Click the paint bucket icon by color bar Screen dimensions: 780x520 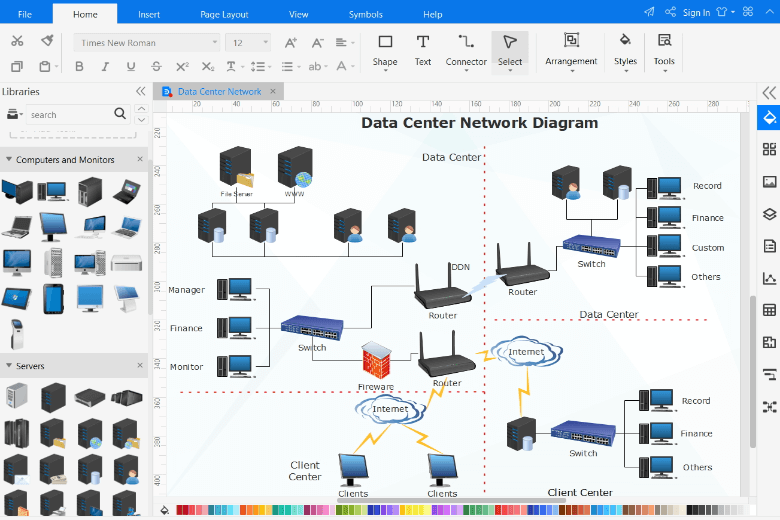point(165,510)
